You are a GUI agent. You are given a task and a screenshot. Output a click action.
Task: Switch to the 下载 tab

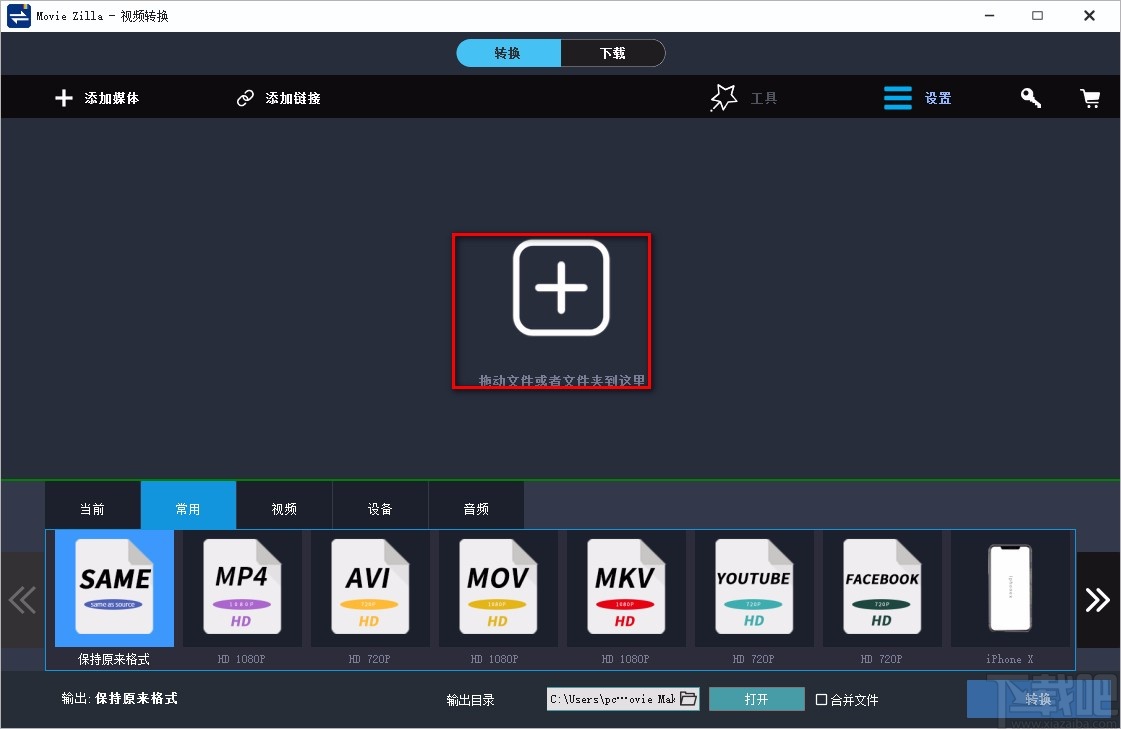click(x=613, y=52)
